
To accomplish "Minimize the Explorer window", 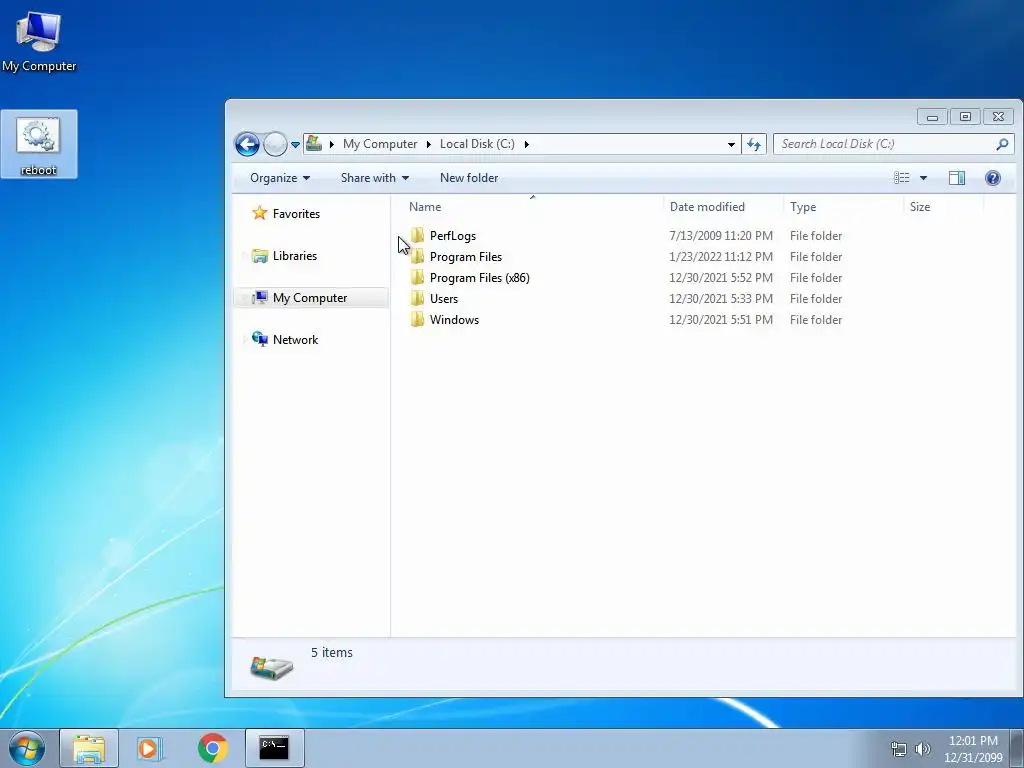I will pos(933,117).
